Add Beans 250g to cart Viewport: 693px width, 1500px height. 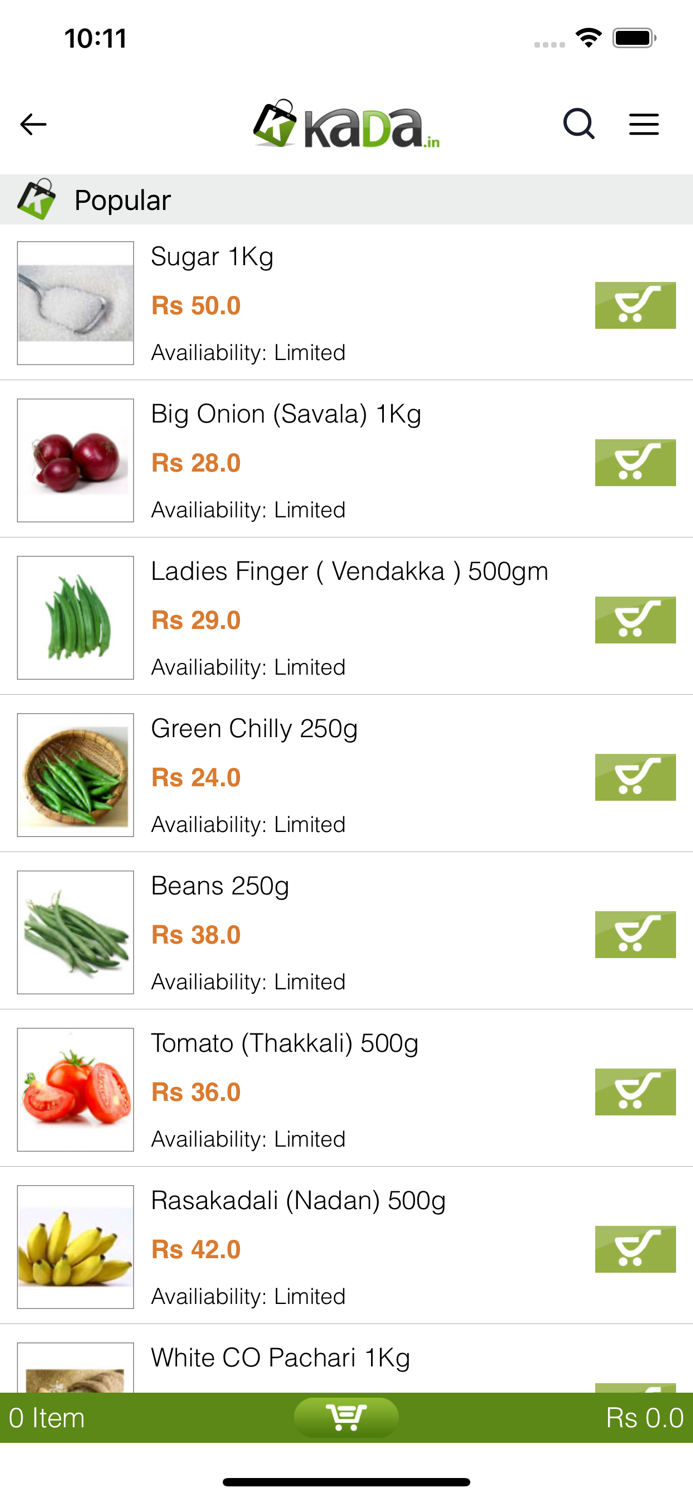pos(635,934)
